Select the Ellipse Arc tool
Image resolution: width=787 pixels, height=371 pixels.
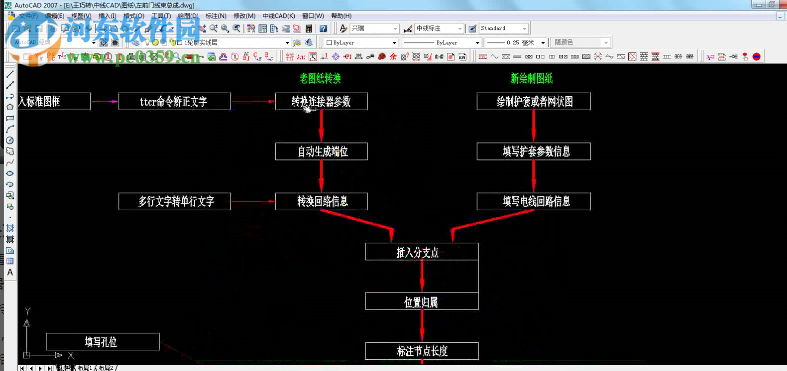point(10,185)
